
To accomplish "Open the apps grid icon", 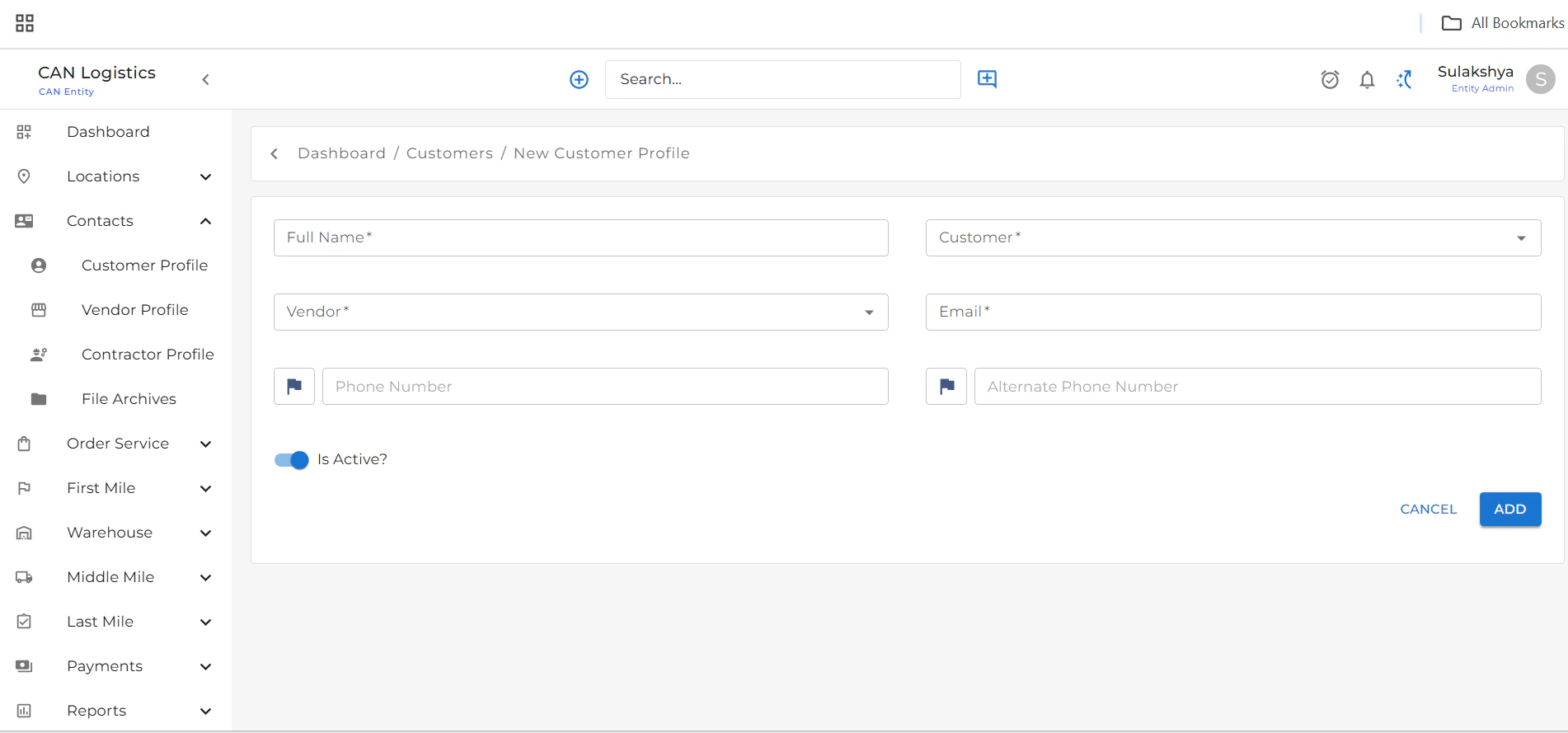I will pos(25,23).
